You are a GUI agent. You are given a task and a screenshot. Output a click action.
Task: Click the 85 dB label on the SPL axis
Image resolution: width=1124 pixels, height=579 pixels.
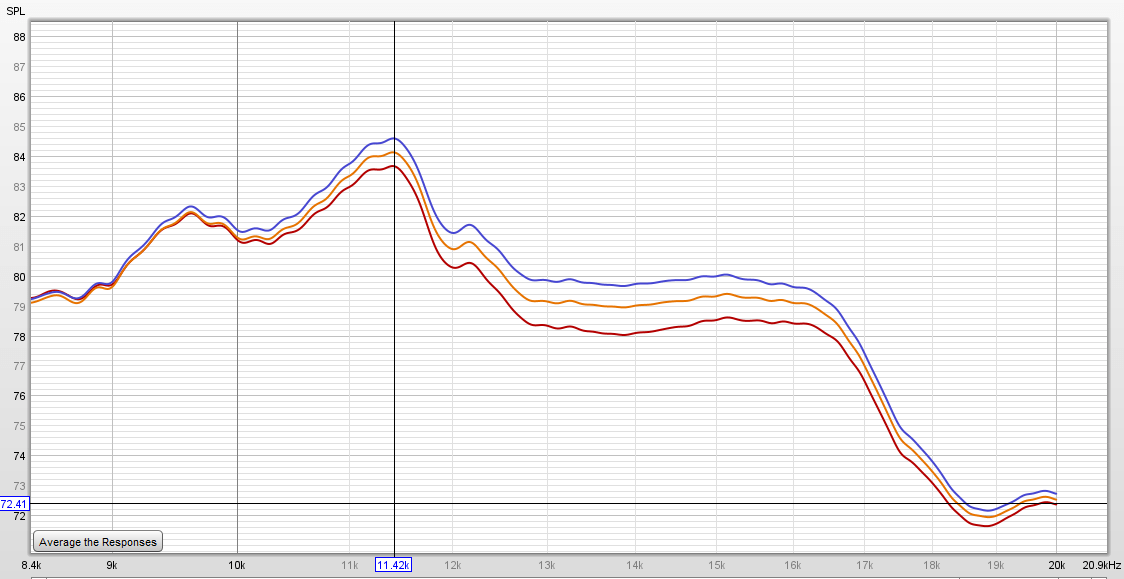(x=19, y=128)
